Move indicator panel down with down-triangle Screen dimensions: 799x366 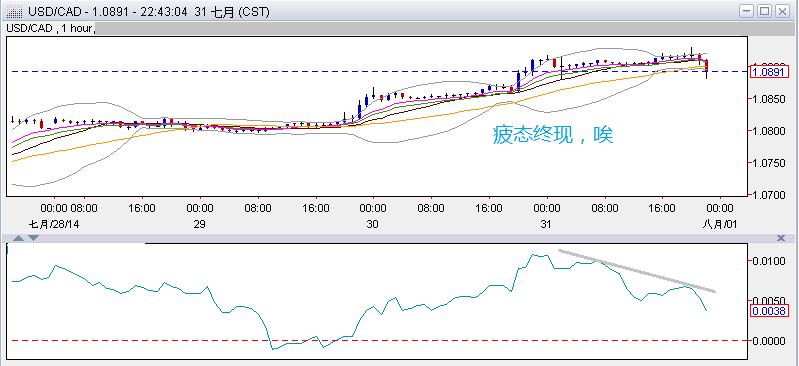33,238
